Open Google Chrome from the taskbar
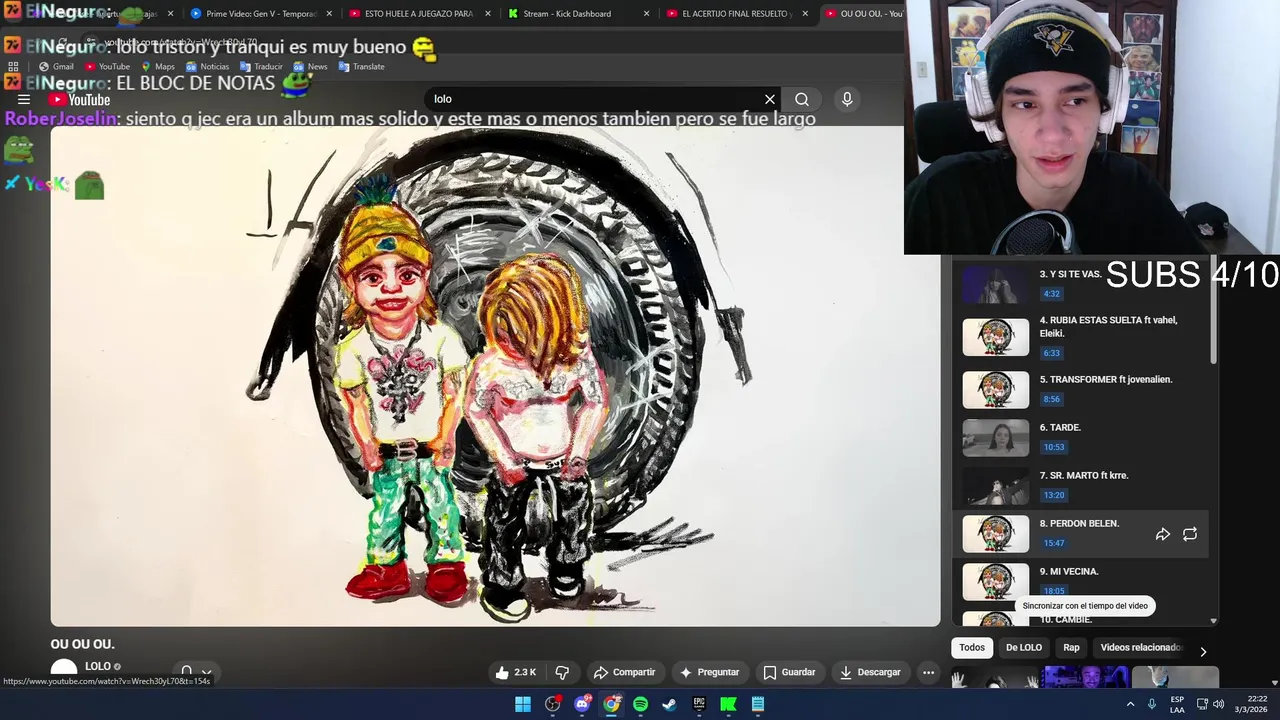The height and width of the screenshot is (720, 1280). click(611, 704)
